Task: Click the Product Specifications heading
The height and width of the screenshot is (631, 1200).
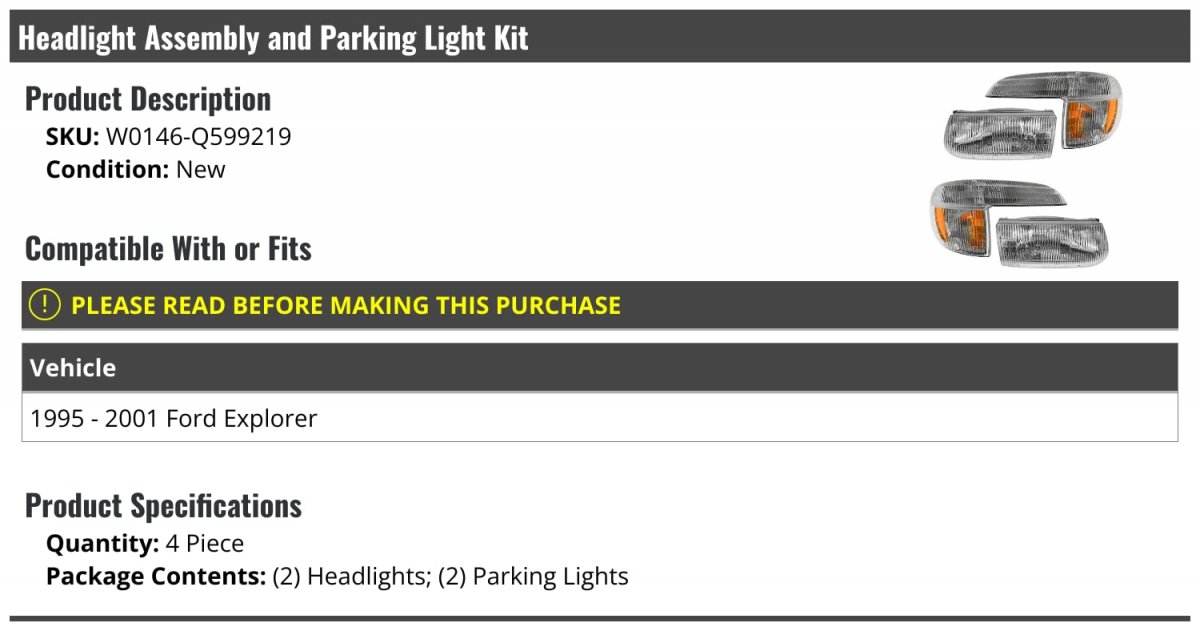Action: pyautogui.click(x=163, y=506)
